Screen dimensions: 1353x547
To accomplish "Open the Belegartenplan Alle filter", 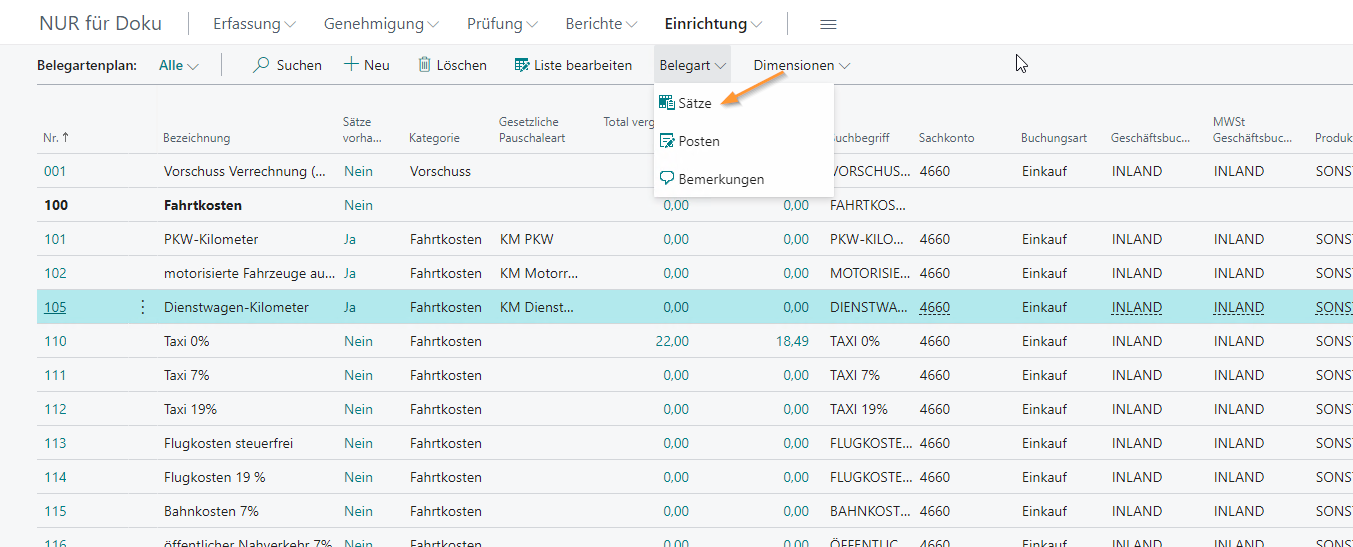I will point(178,65).
